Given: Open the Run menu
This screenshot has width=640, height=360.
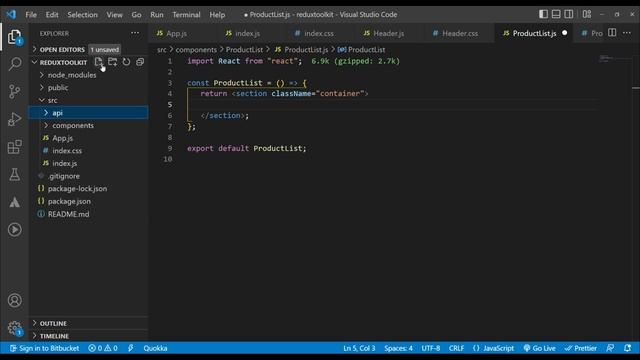Looking at the screenshot, I should (157, 15).
